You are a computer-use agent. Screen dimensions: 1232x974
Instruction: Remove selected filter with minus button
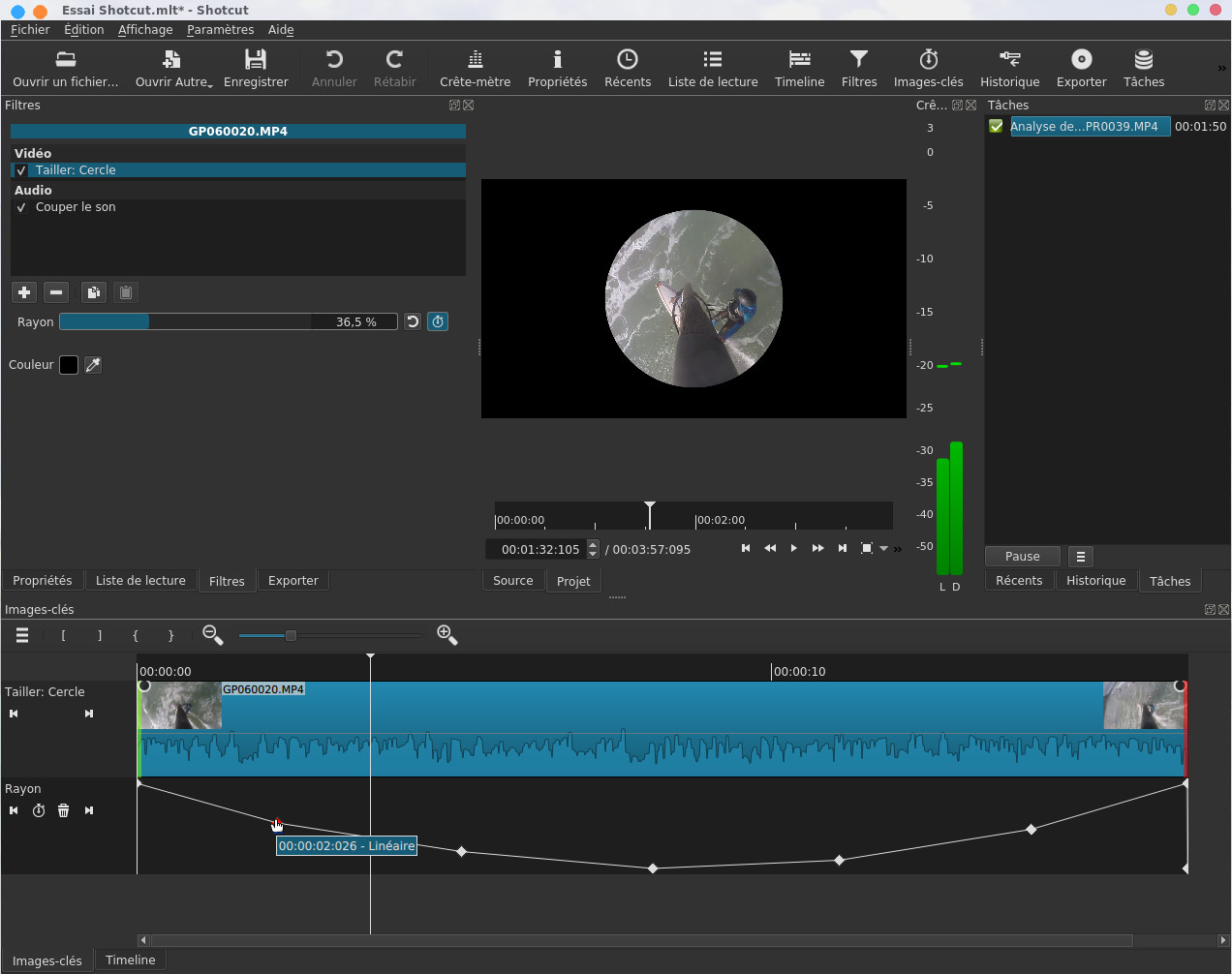56,292
